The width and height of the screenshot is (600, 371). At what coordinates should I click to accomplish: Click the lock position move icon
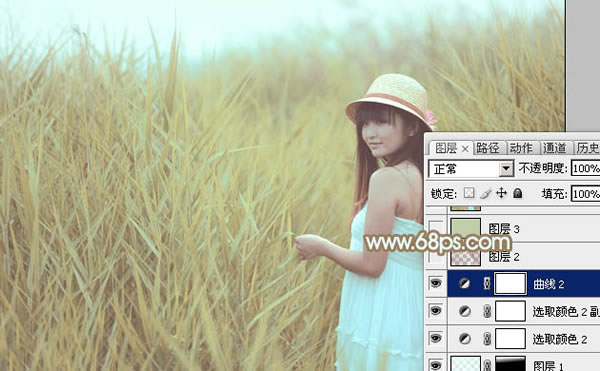coord(501,193)
